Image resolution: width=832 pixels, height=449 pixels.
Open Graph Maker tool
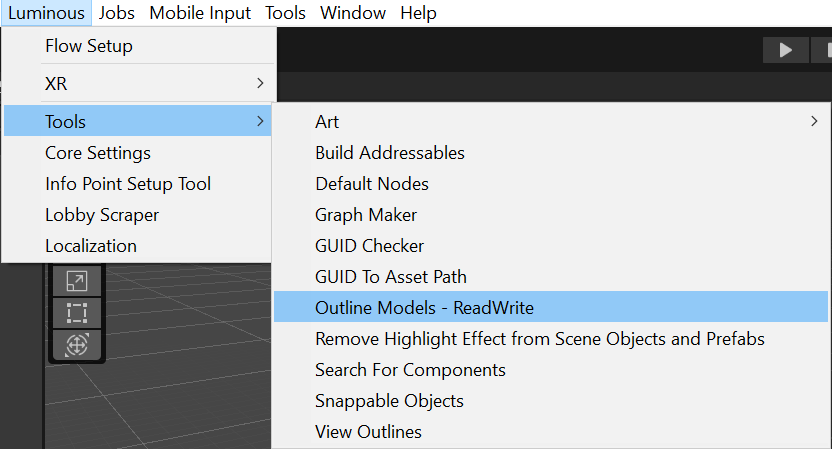click(x=366, y=215)
